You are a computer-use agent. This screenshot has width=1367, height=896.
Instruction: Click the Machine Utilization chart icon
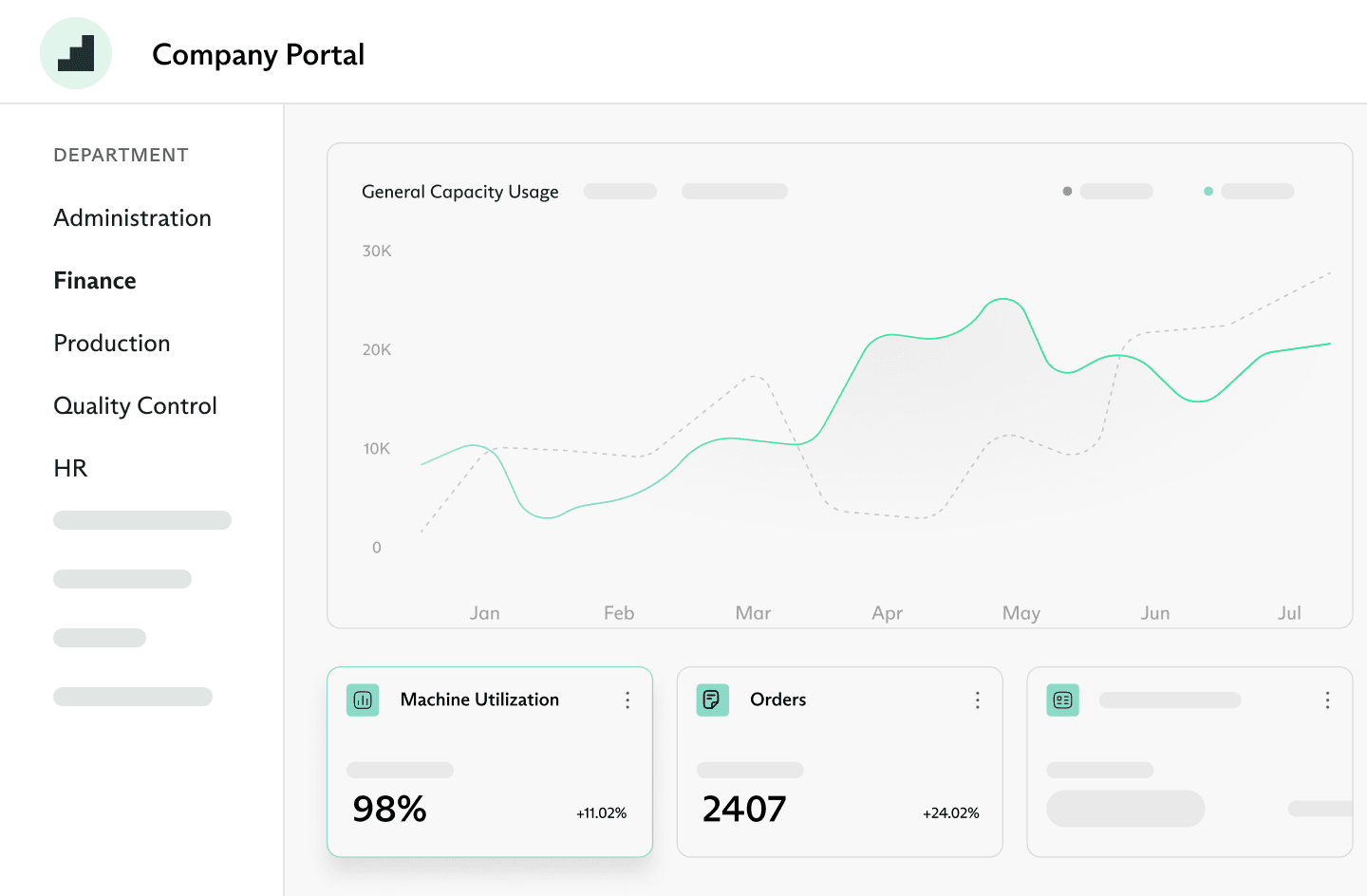point(363,700)
